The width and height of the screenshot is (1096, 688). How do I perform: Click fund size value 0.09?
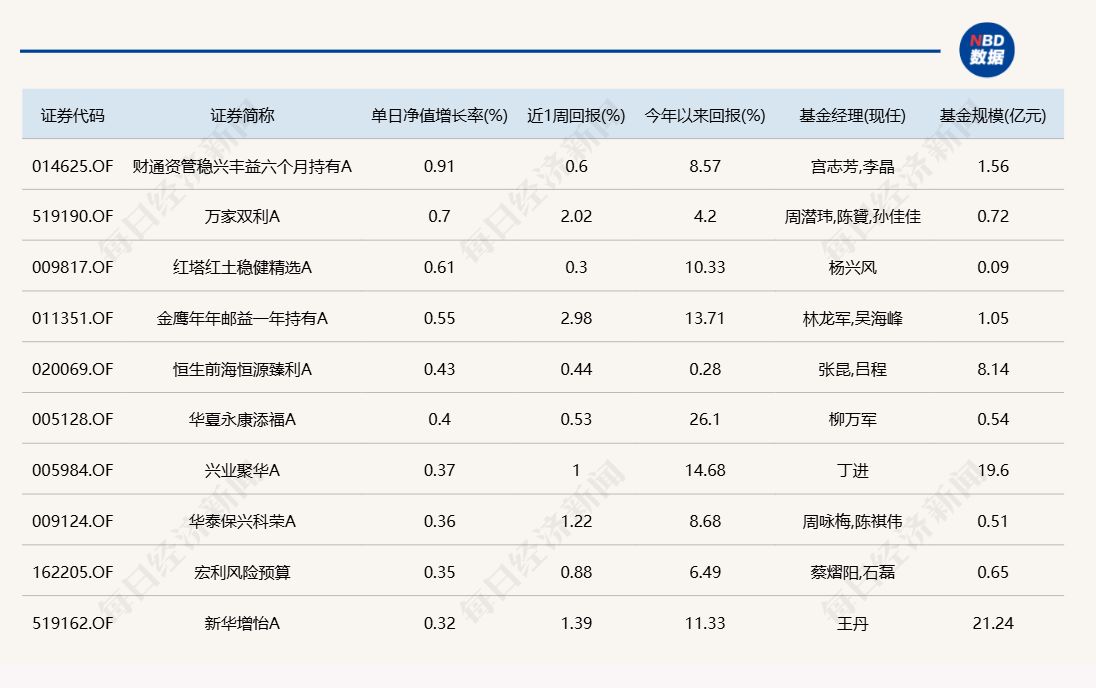click(993, 267)
